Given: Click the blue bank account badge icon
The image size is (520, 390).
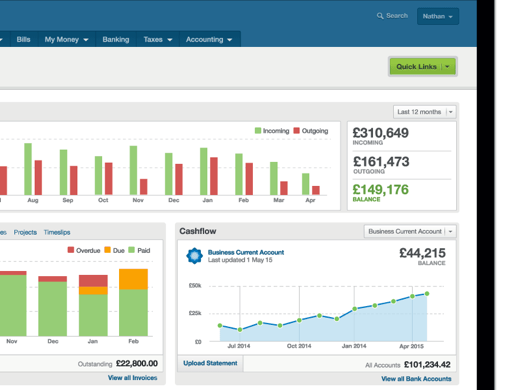Looking at the screenshot, I should (194, 256).
